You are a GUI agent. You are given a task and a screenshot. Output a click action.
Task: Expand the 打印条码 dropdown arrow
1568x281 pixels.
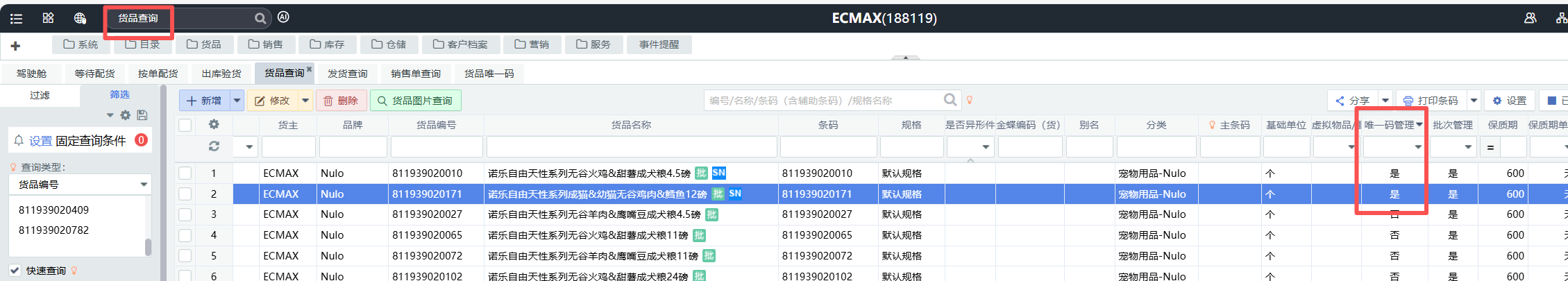click(1474, 101)
